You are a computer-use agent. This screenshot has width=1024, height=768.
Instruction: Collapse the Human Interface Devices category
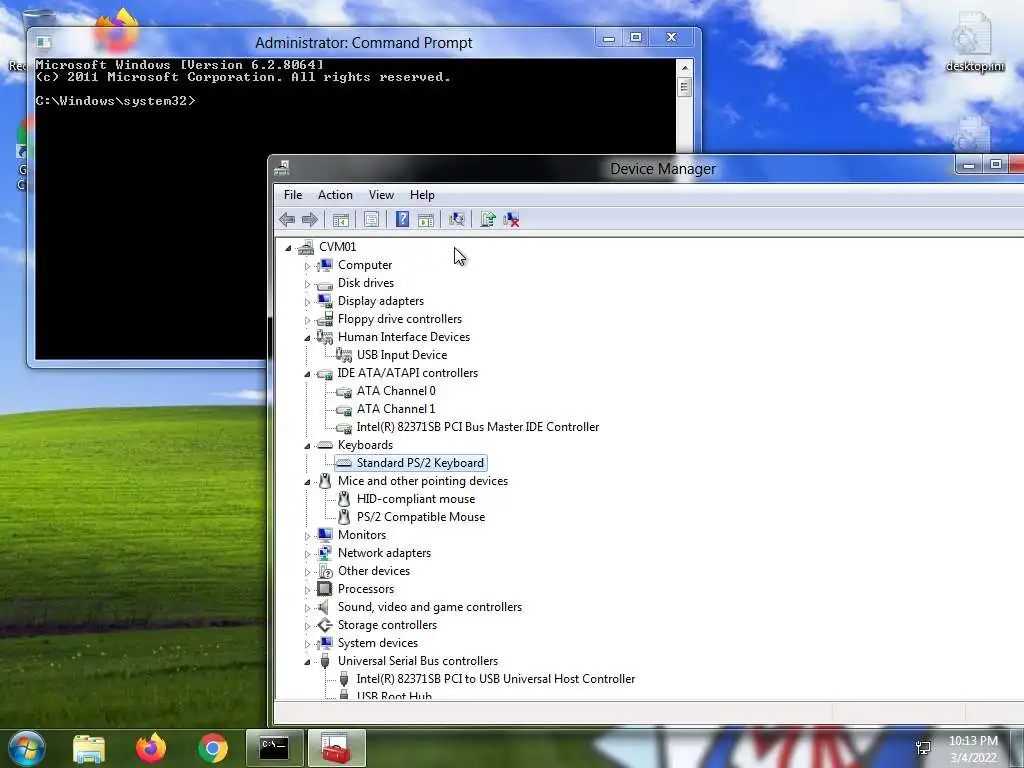coord(307,338)
